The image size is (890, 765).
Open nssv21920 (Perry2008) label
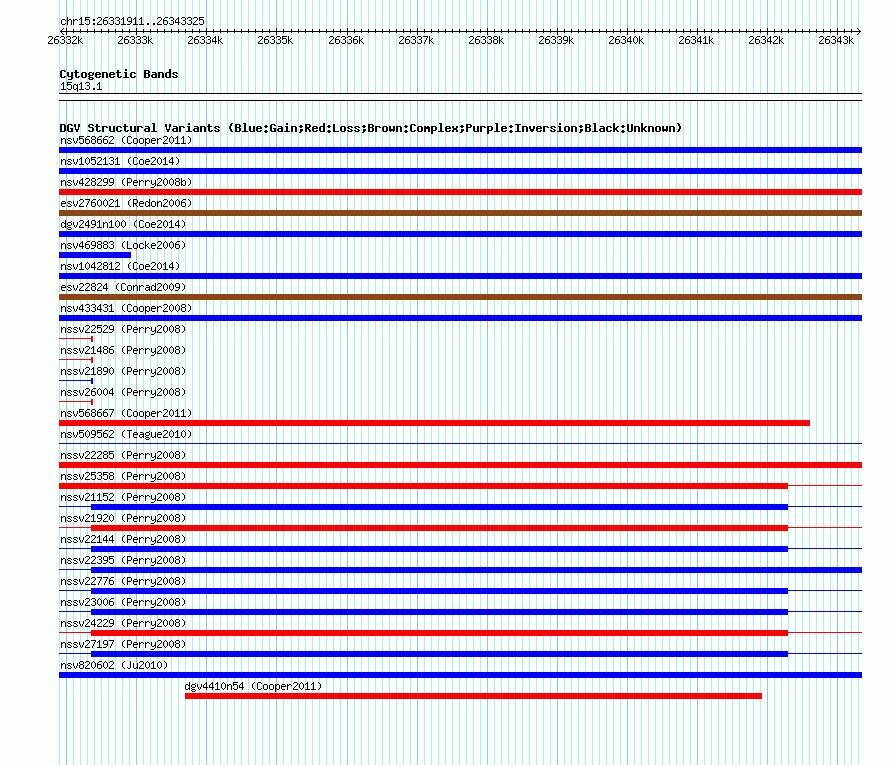click(x=123, y=518)
